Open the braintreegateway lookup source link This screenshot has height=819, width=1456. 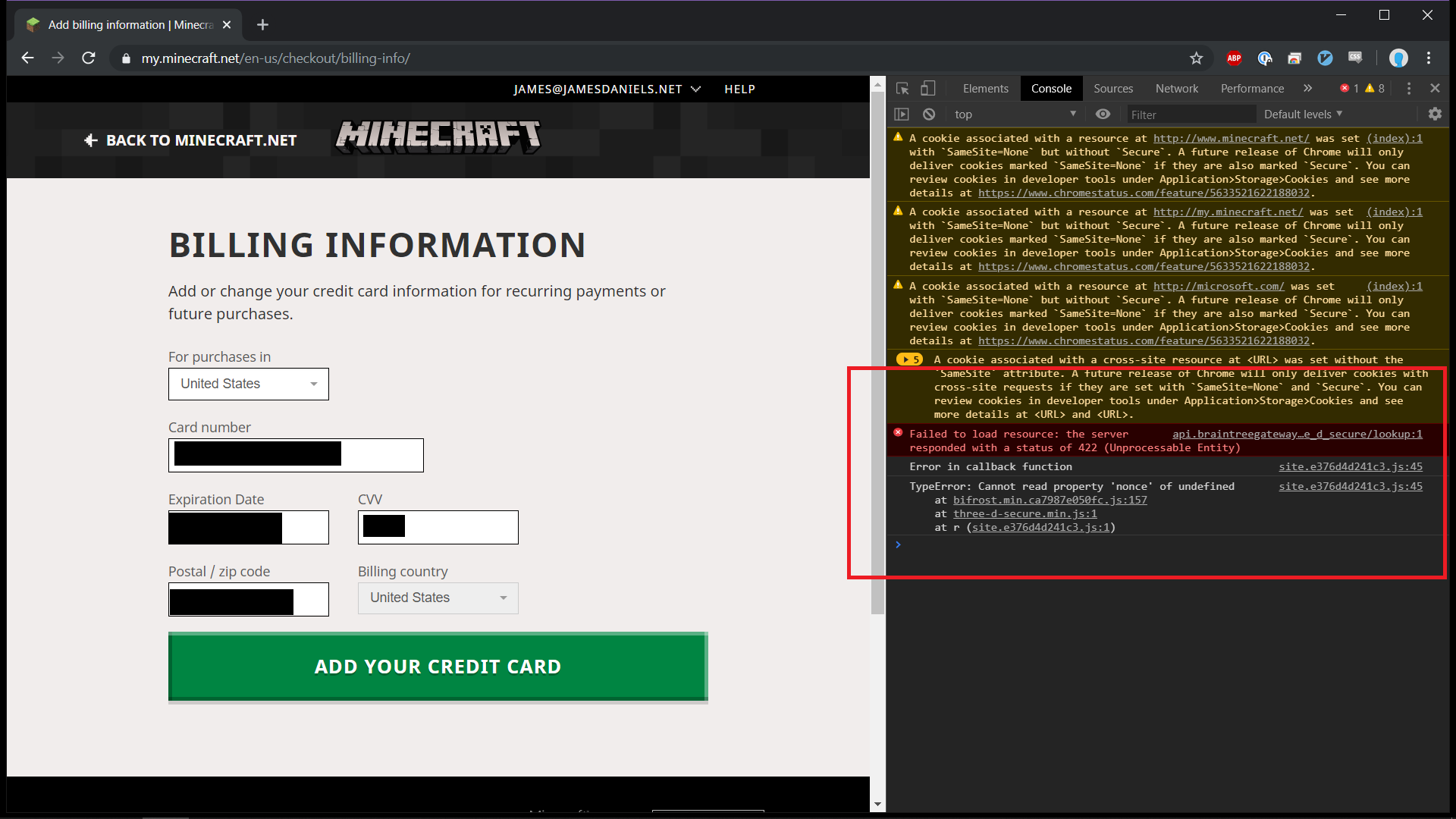pyautogui.click(x=1298, y=434)
